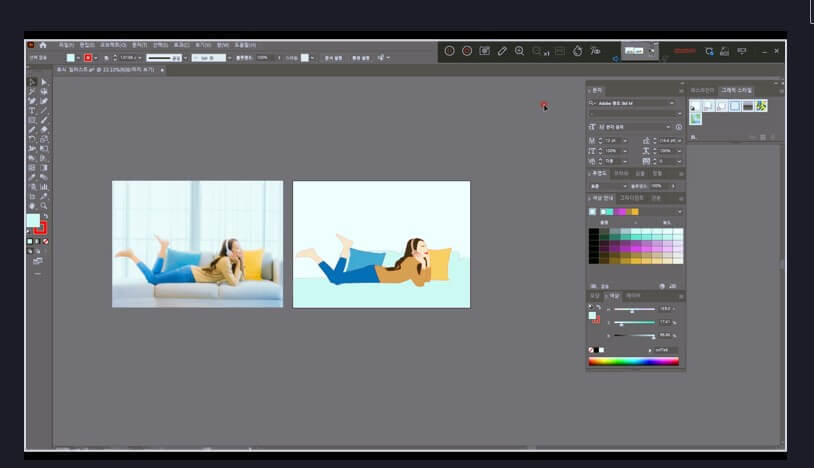The image size is (814, 468).
Task: Click the color wheel icon in color guide
Action: click(x=662, y=286)
